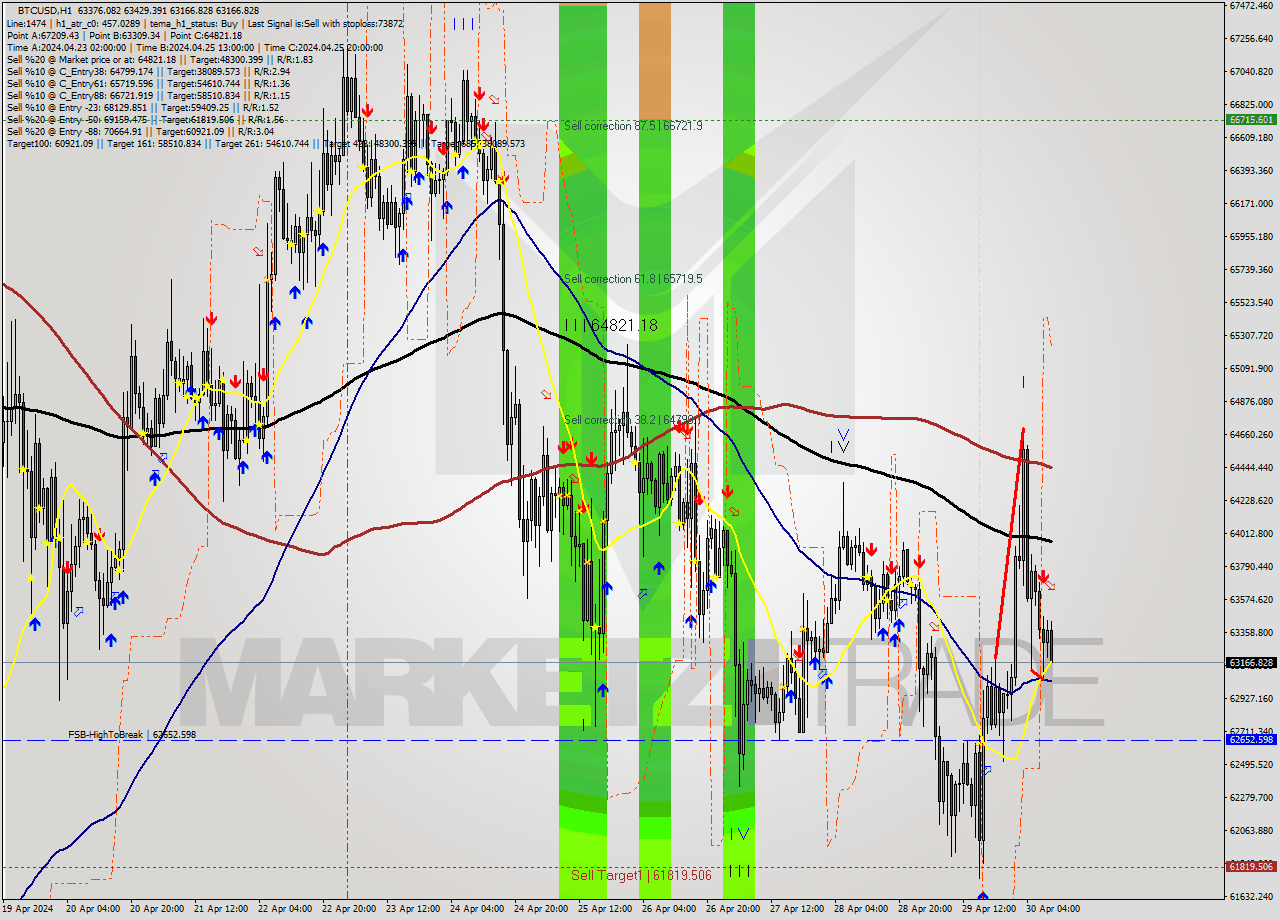Click the current price tag 63166.828
The image size is (1280, 920).
[x=1251, y=662]
